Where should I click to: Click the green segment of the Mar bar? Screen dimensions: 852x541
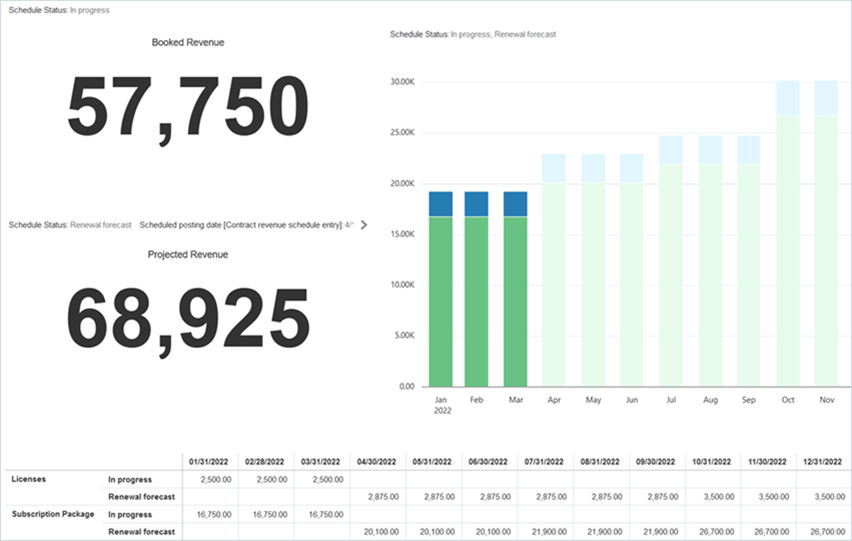515,300
